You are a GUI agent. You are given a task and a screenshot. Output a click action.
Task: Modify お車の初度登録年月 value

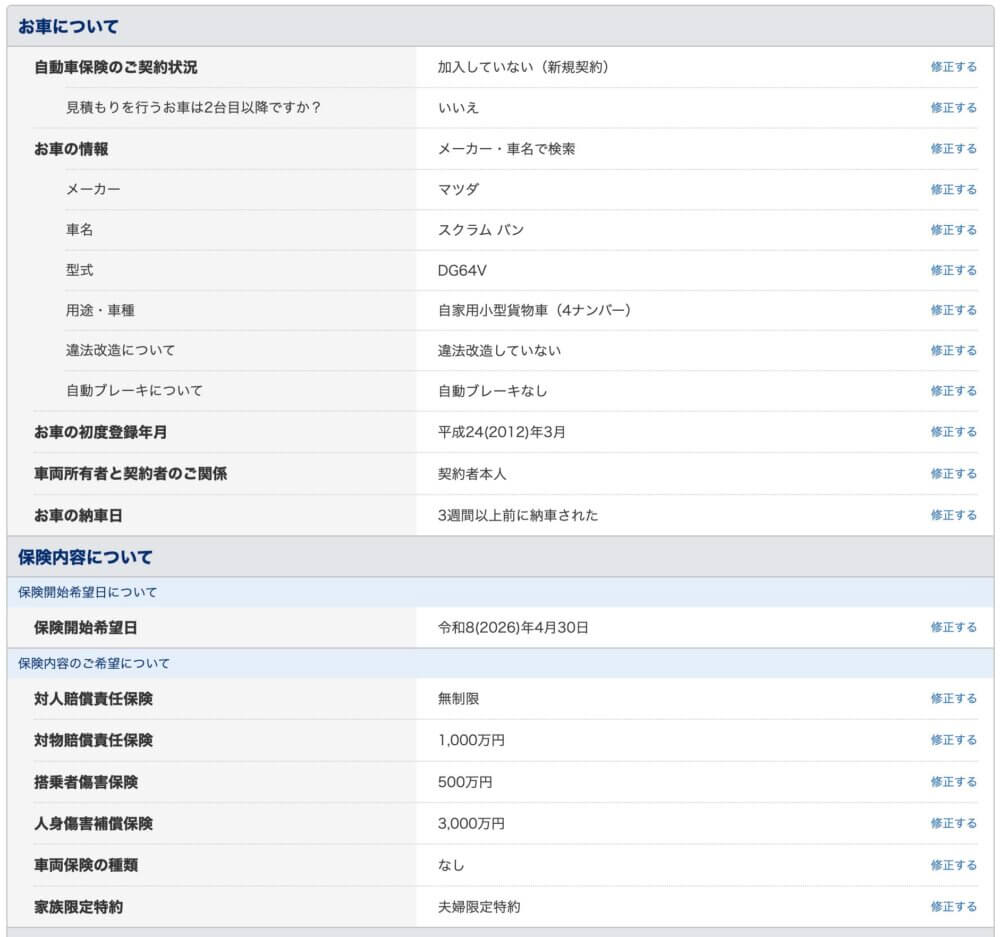[953, 432]
